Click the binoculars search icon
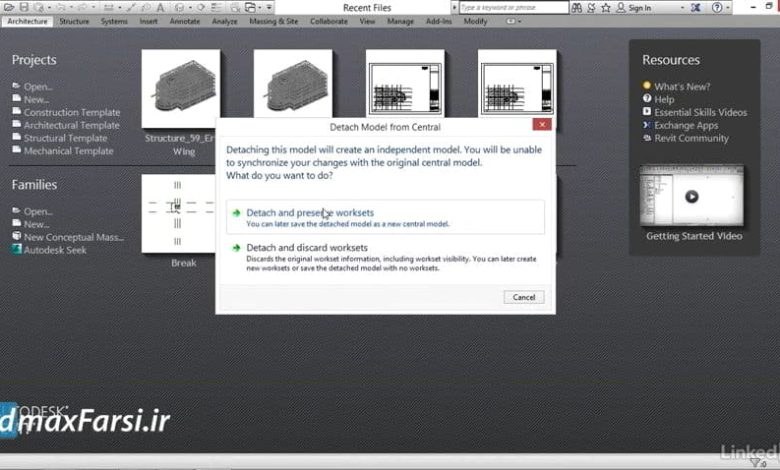 click(x=577, y=8)
